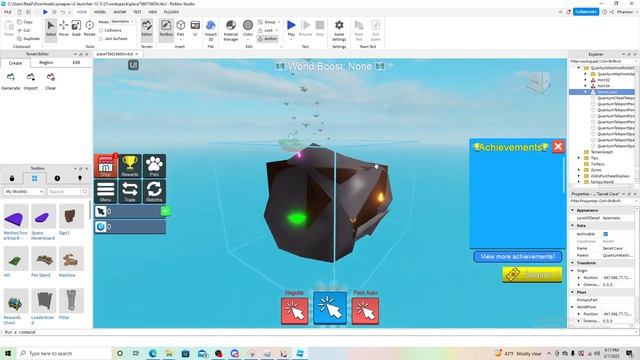Viewport: 640px width, 360px height.
Task: Click the Windows Start button
Action: [x=8, y=353]
